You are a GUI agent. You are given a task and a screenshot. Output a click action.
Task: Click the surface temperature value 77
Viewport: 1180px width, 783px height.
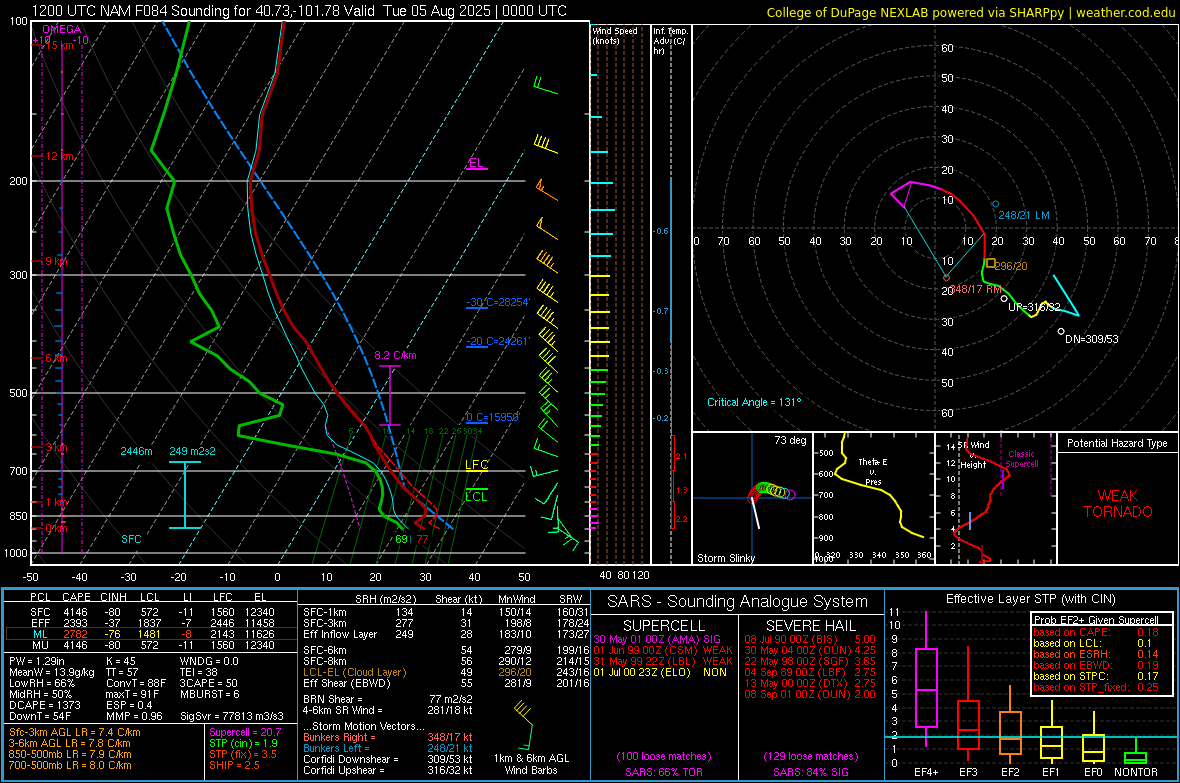[422, 539]
